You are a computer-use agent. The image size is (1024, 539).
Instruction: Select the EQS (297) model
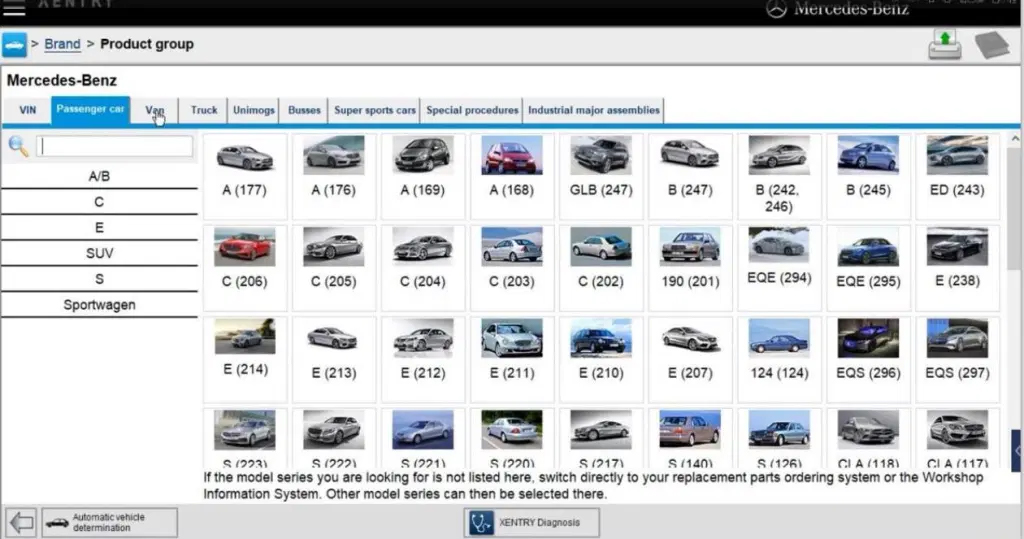957,358
